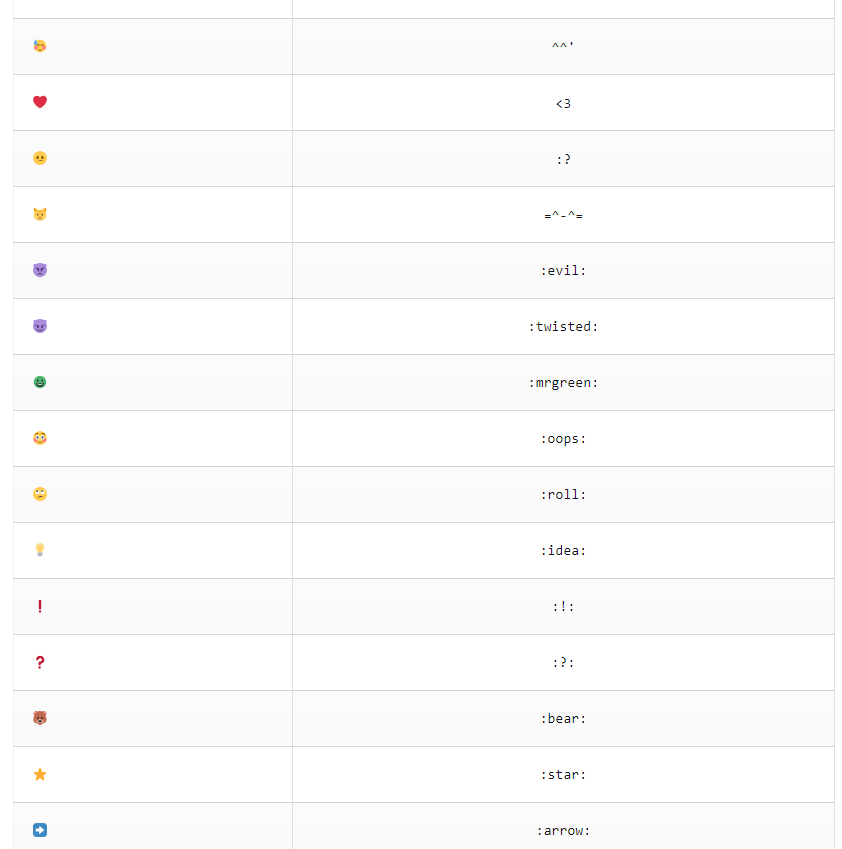Screen dimensions: 842x849
Task: Click the yellow star emoji icon
Action: [40, 774]
